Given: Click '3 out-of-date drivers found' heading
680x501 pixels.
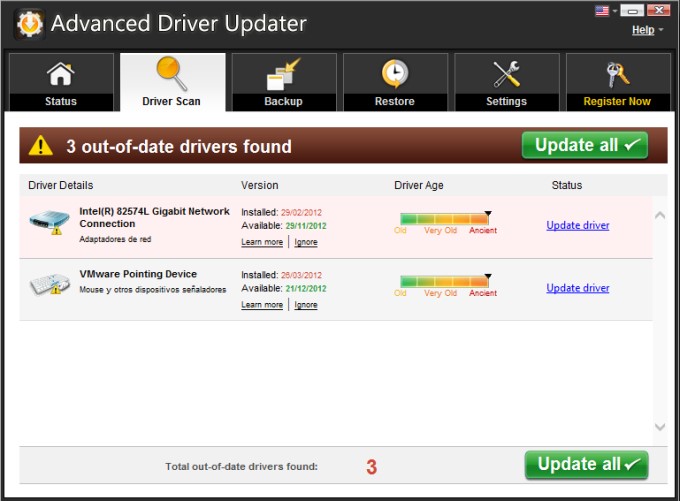Looking at the screenshot, I should 179,147.
